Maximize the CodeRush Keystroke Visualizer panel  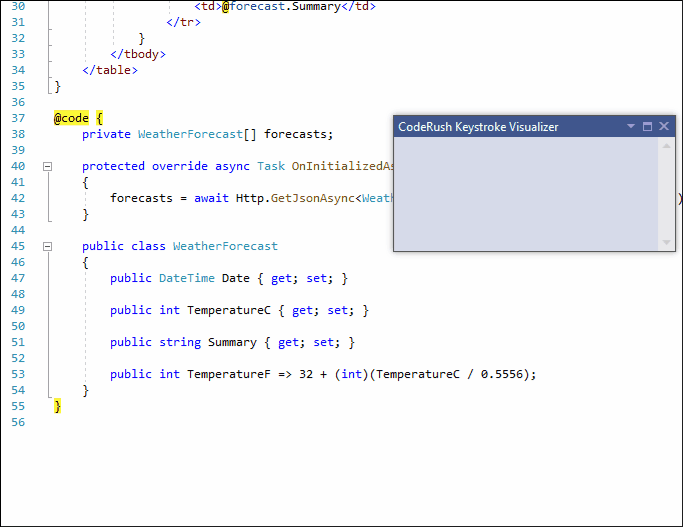647,126
